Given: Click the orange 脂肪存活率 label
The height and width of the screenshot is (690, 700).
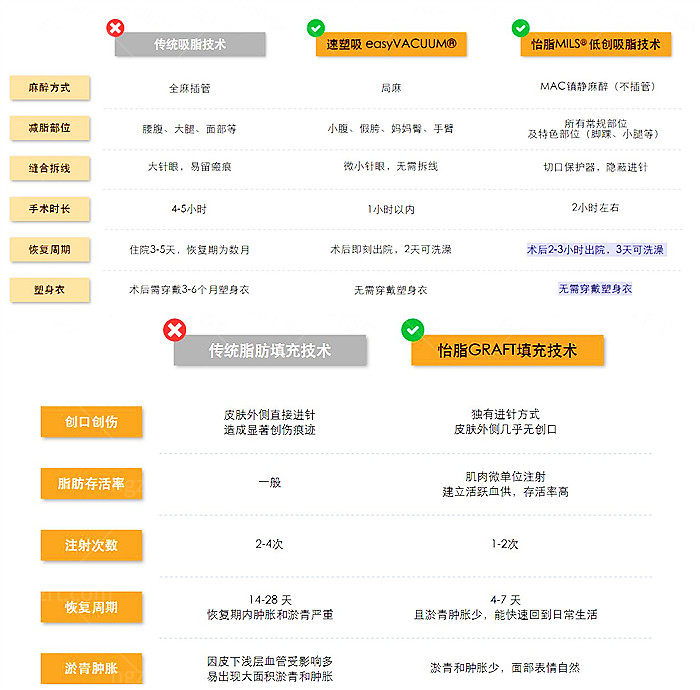Looking at the screenshot, I should click(x=92, y=483).
